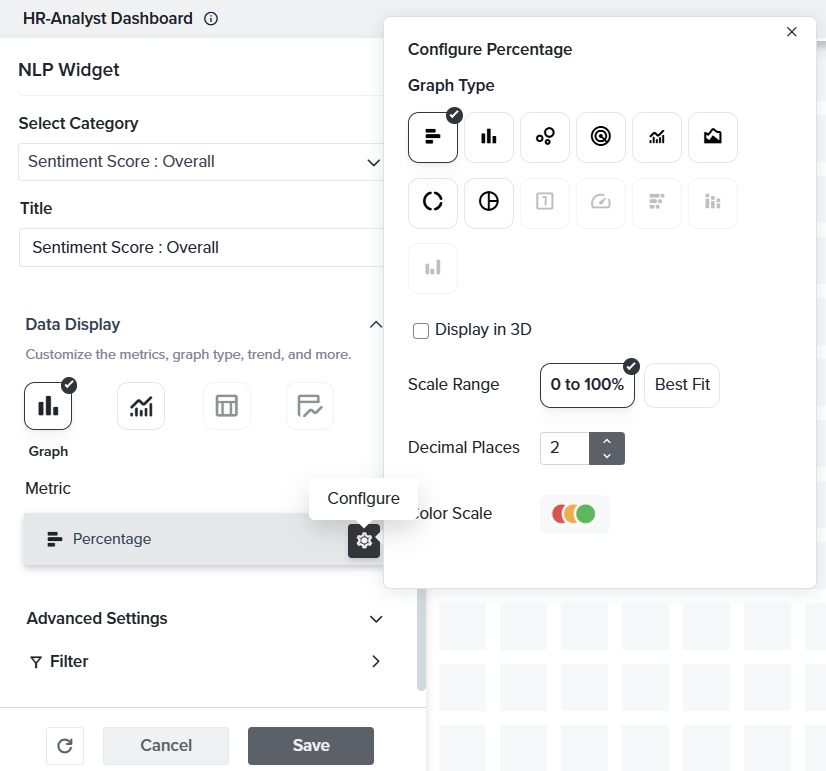Image resolution: width=826 pixels, height=771 pixels.
Task: Select the horizontal bar graph type
Action: tap(433, 137)
